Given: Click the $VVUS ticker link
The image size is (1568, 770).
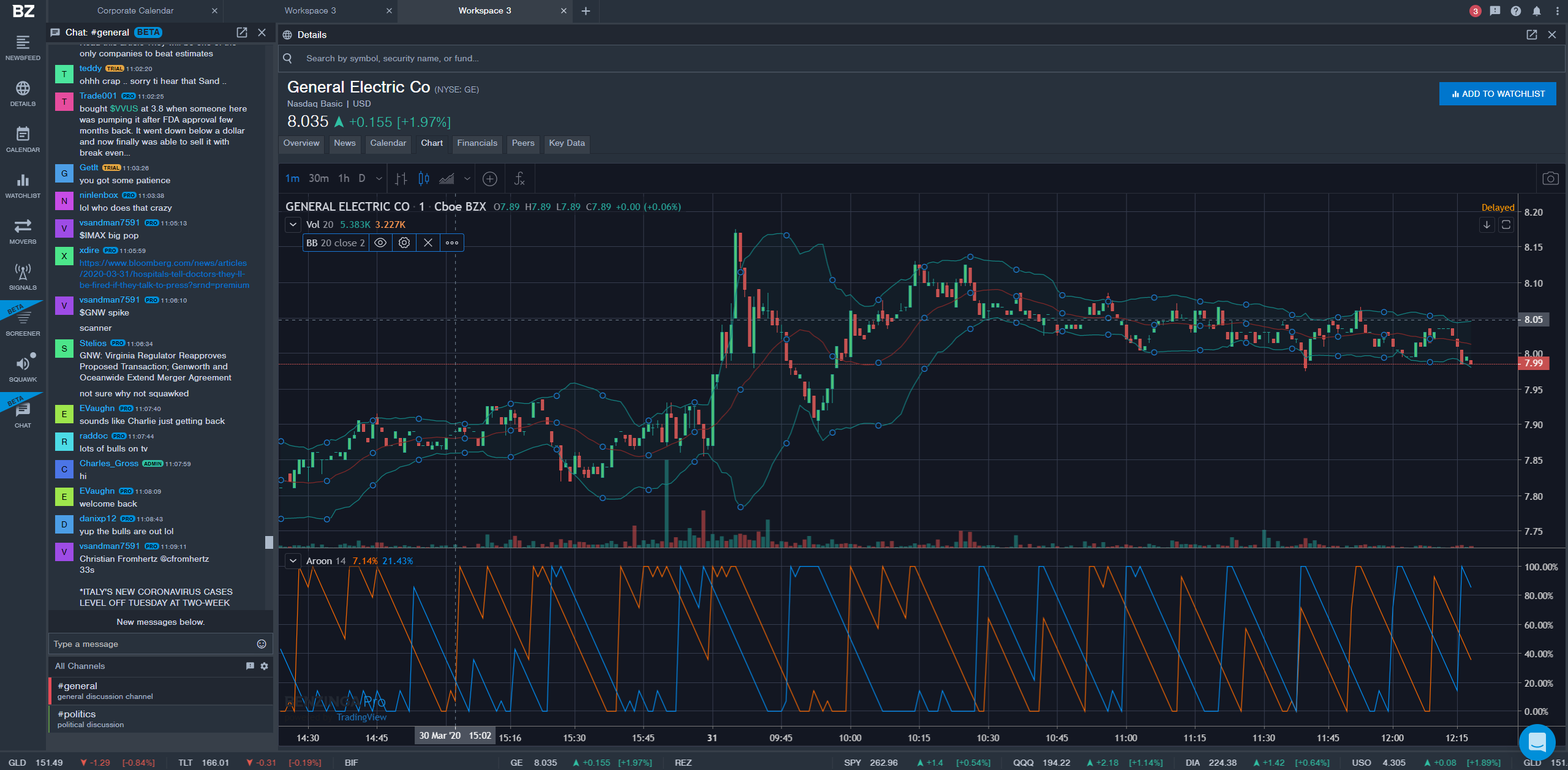Looking at the screenshot, I should pos(124,109).
